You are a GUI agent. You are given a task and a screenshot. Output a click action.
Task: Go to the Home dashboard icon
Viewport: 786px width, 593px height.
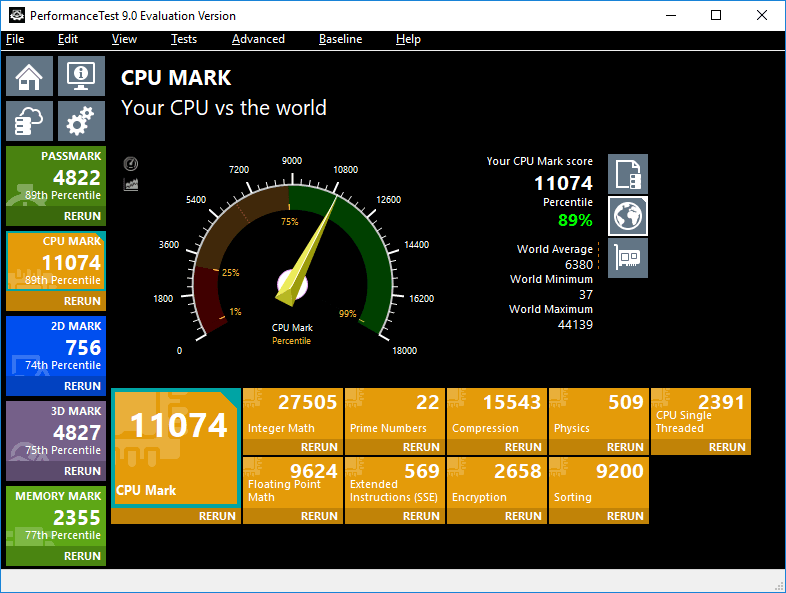[x=29, y=76]
